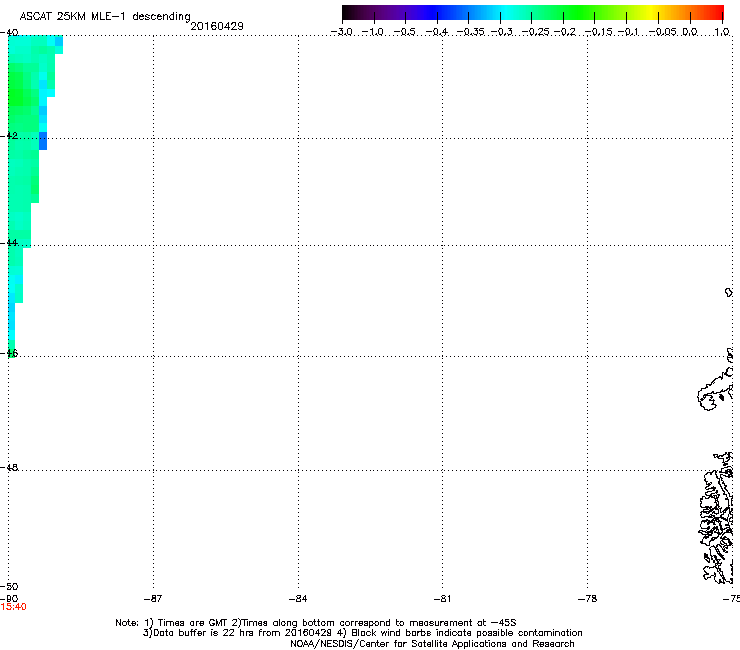Click the -50 latitude axis label
Viewport: 740px width, 650px height.
coord(9,587)
